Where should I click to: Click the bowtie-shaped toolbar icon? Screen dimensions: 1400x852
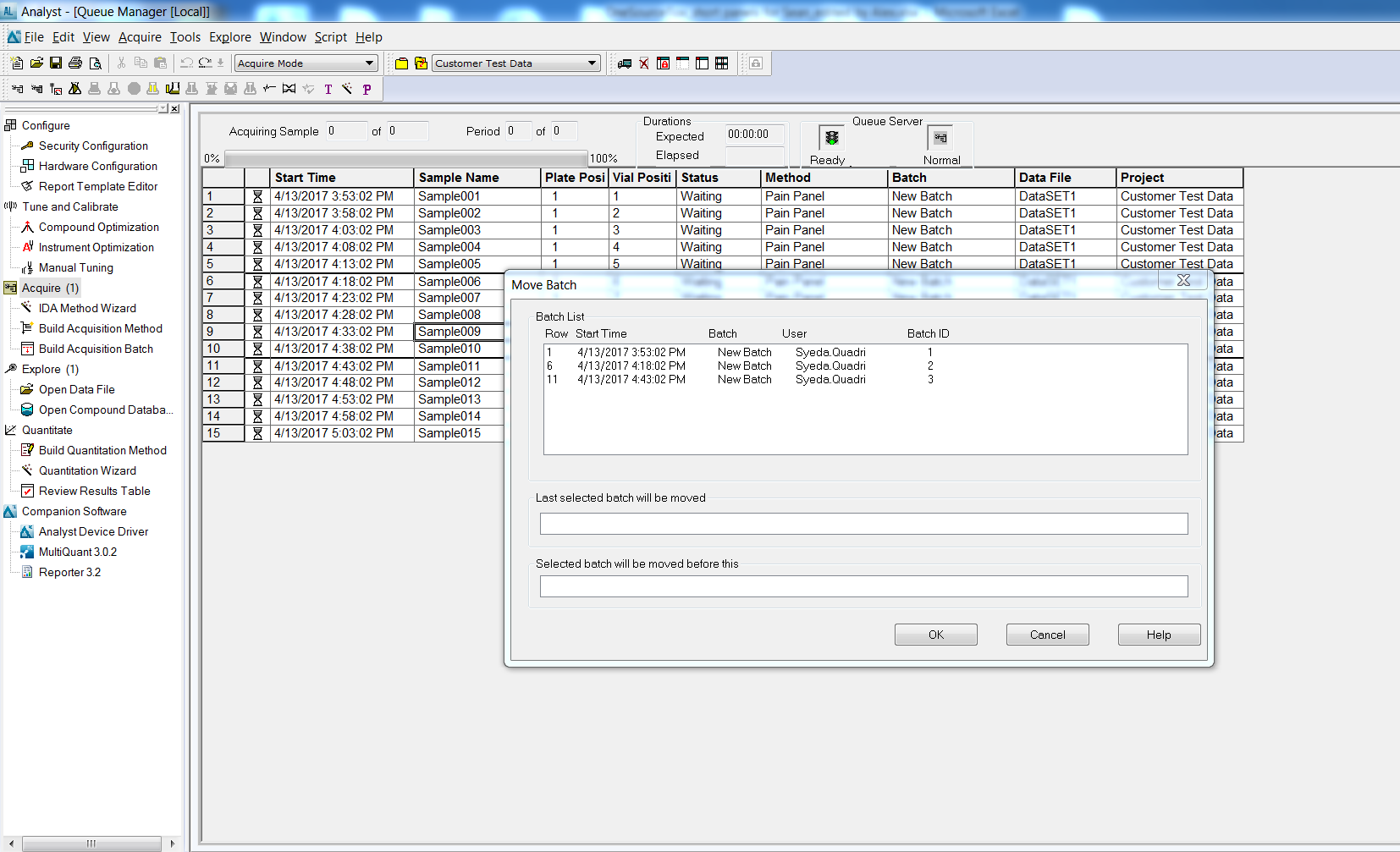pos(289,89)
